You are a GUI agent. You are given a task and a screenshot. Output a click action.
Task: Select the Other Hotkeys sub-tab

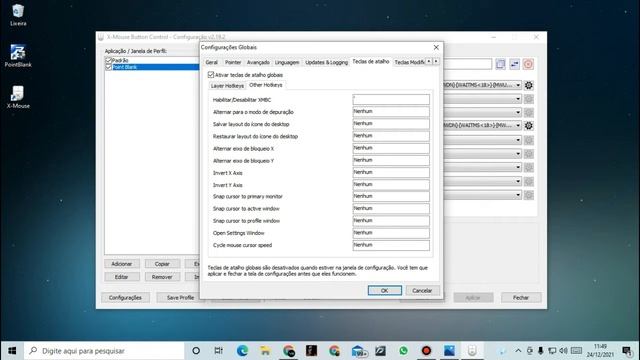266,85
